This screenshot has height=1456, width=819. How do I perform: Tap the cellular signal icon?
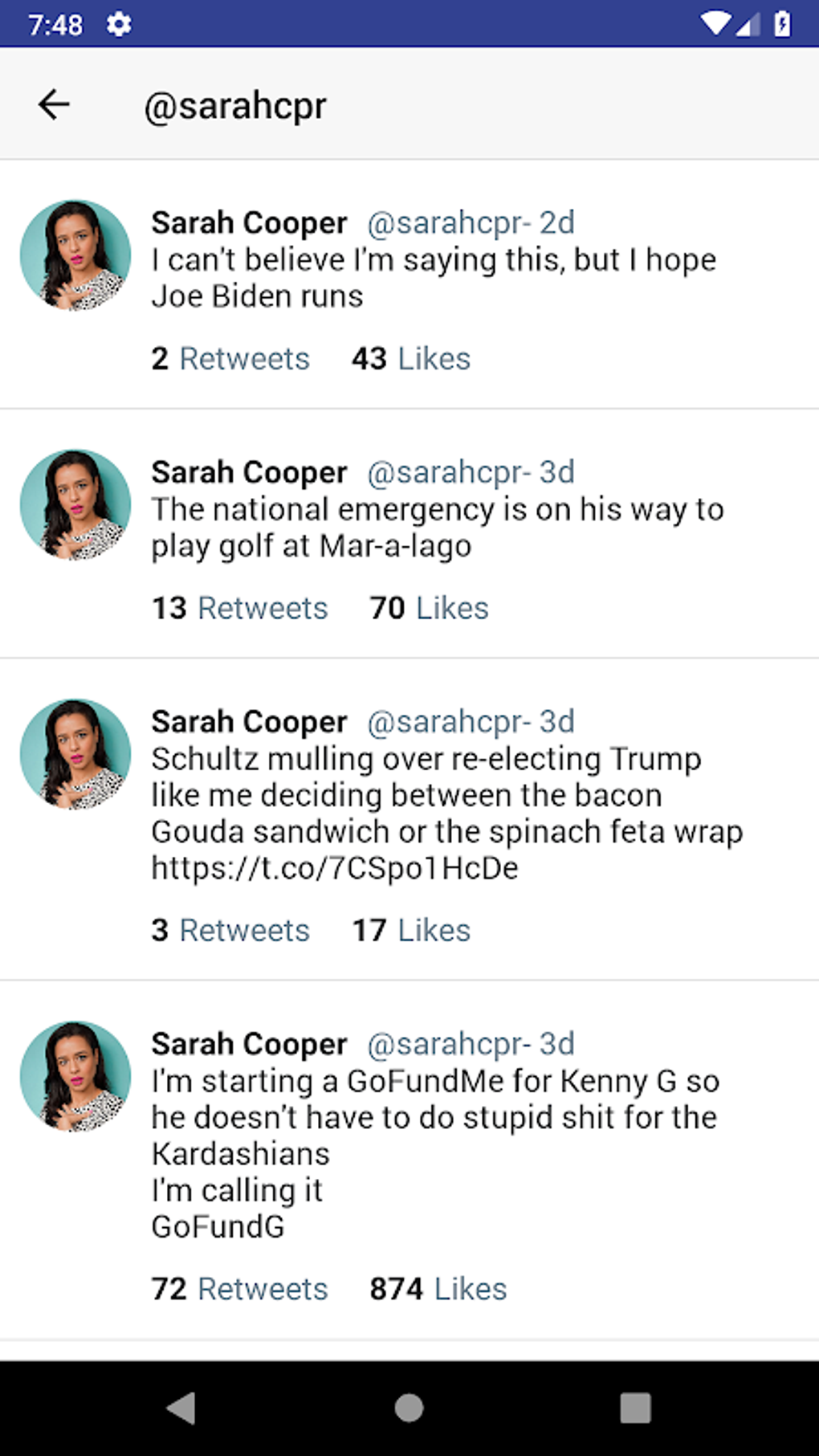pyautogui.click(x=748, y=26)
